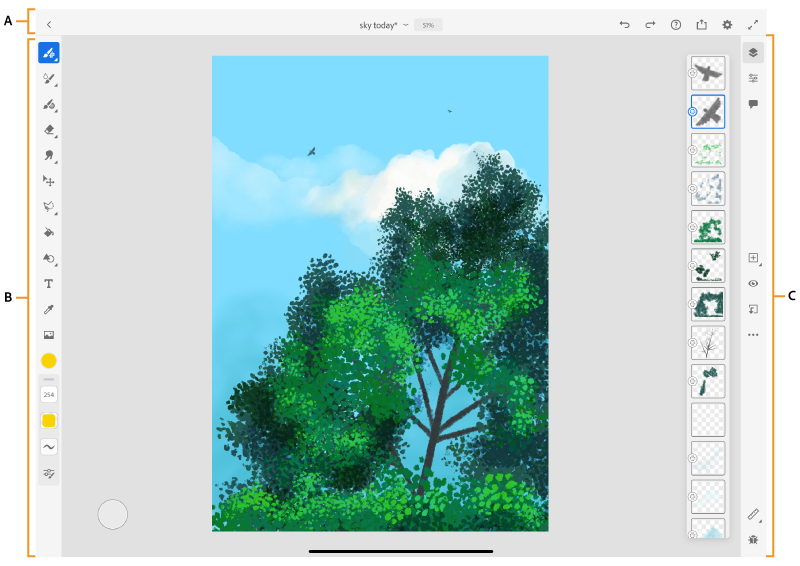Select the dark foliage frame layer thumbnail
Viewport: 800px width, 566px height.
[x=708, y=304]
